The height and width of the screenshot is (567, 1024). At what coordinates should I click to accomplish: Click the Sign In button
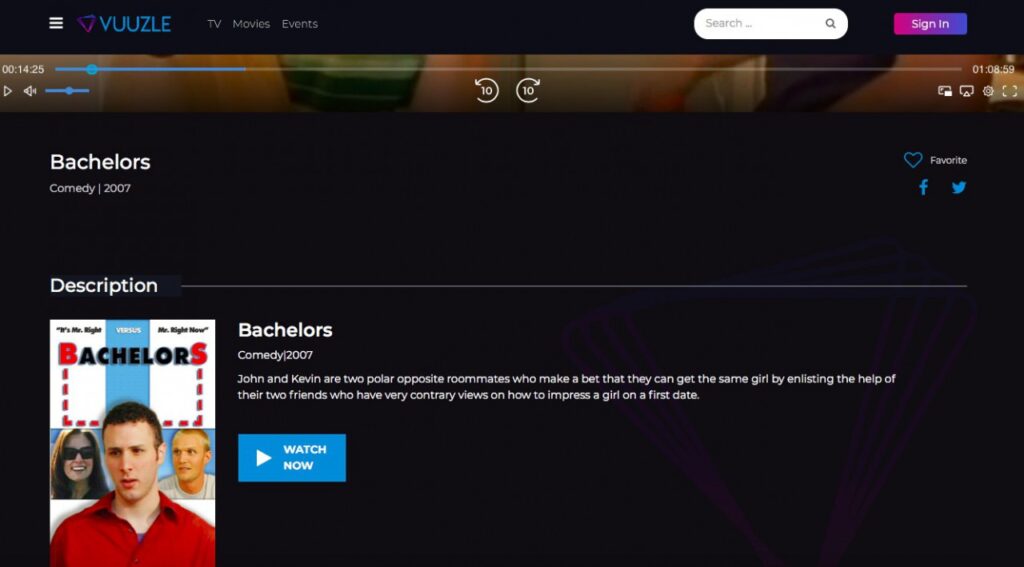click(x=930, y=24)
